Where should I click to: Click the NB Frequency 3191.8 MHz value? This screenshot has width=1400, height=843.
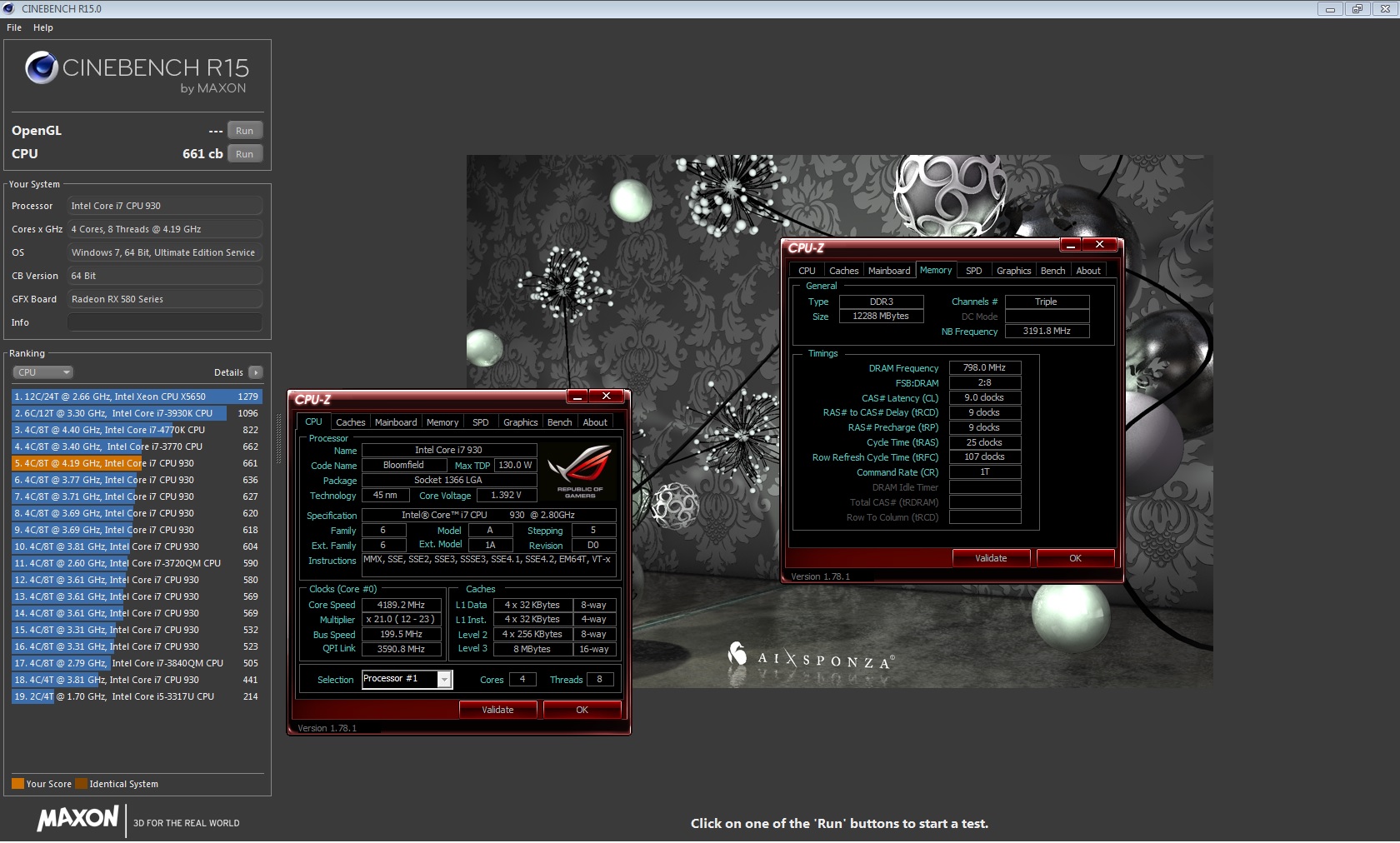tap(1047, 331)
